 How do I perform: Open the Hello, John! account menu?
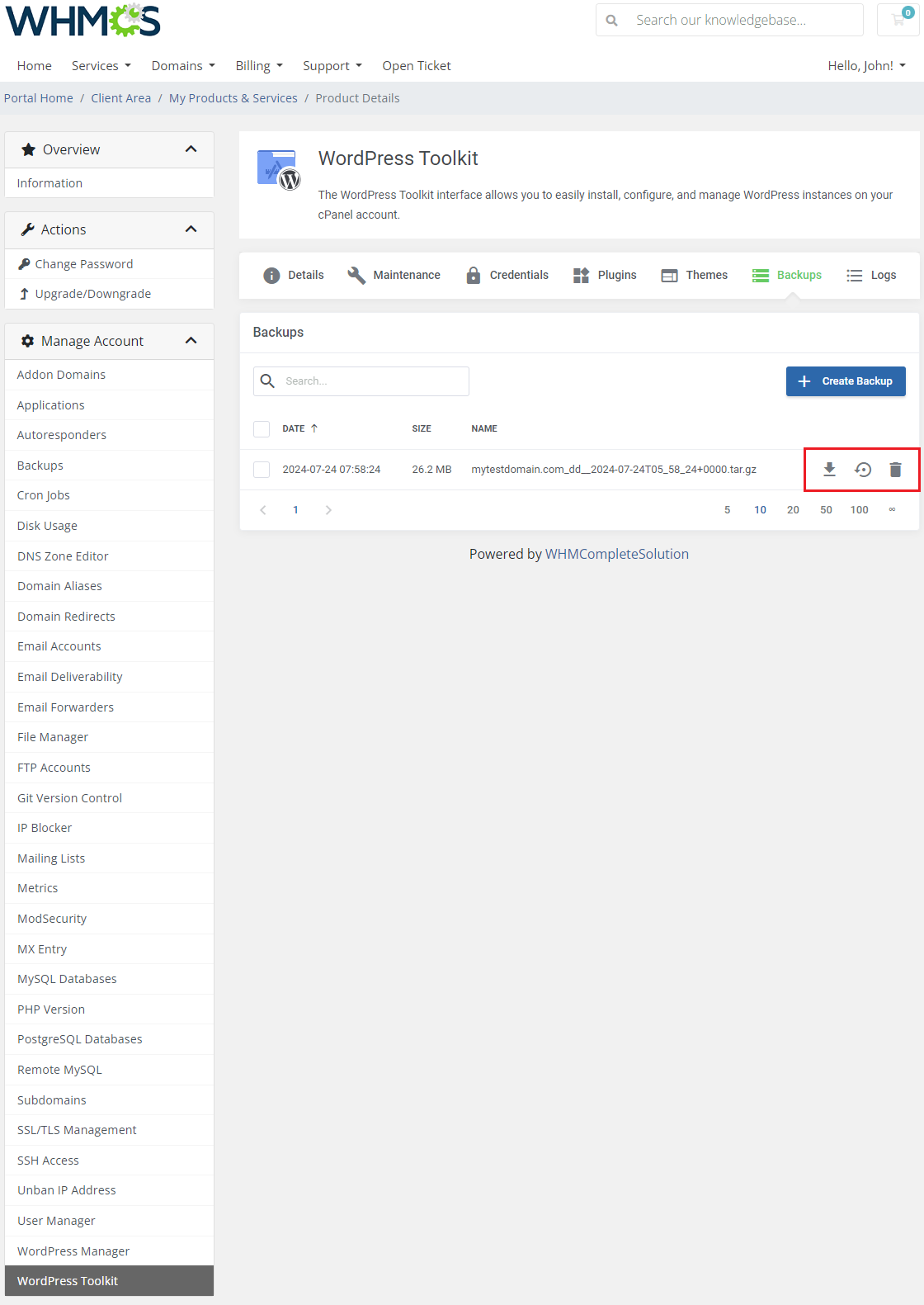[x=867, y=66]
